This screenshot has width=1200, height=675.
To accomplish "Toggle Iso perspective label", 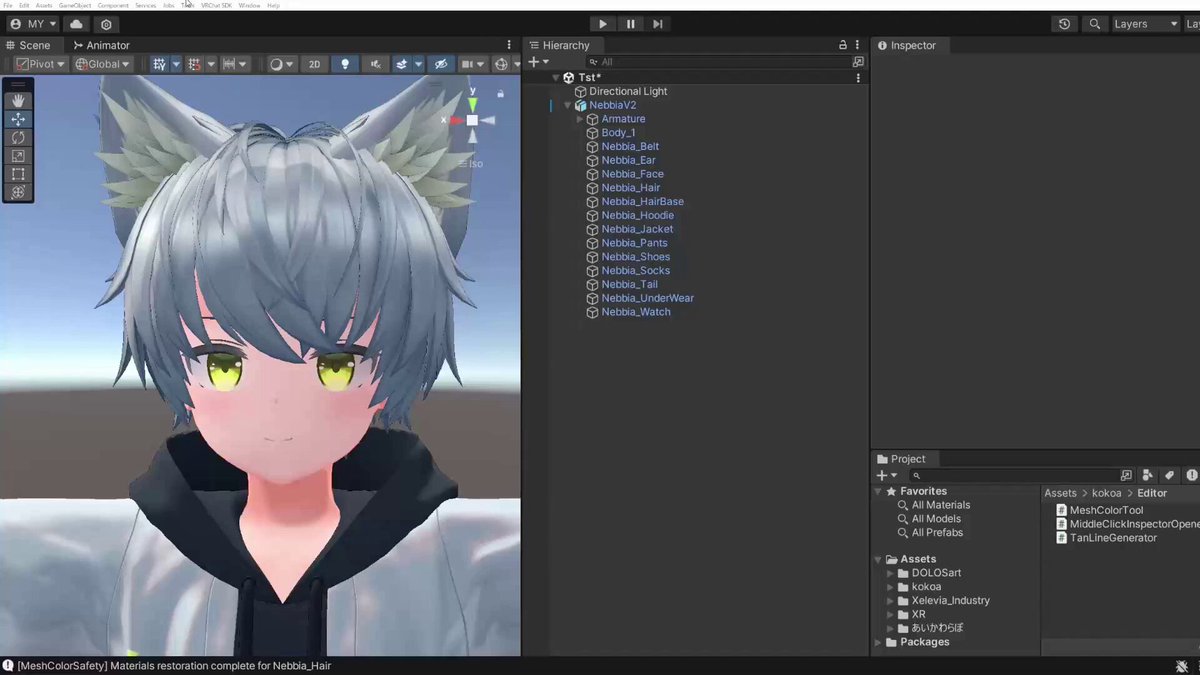I will click(x=476, y=164).
